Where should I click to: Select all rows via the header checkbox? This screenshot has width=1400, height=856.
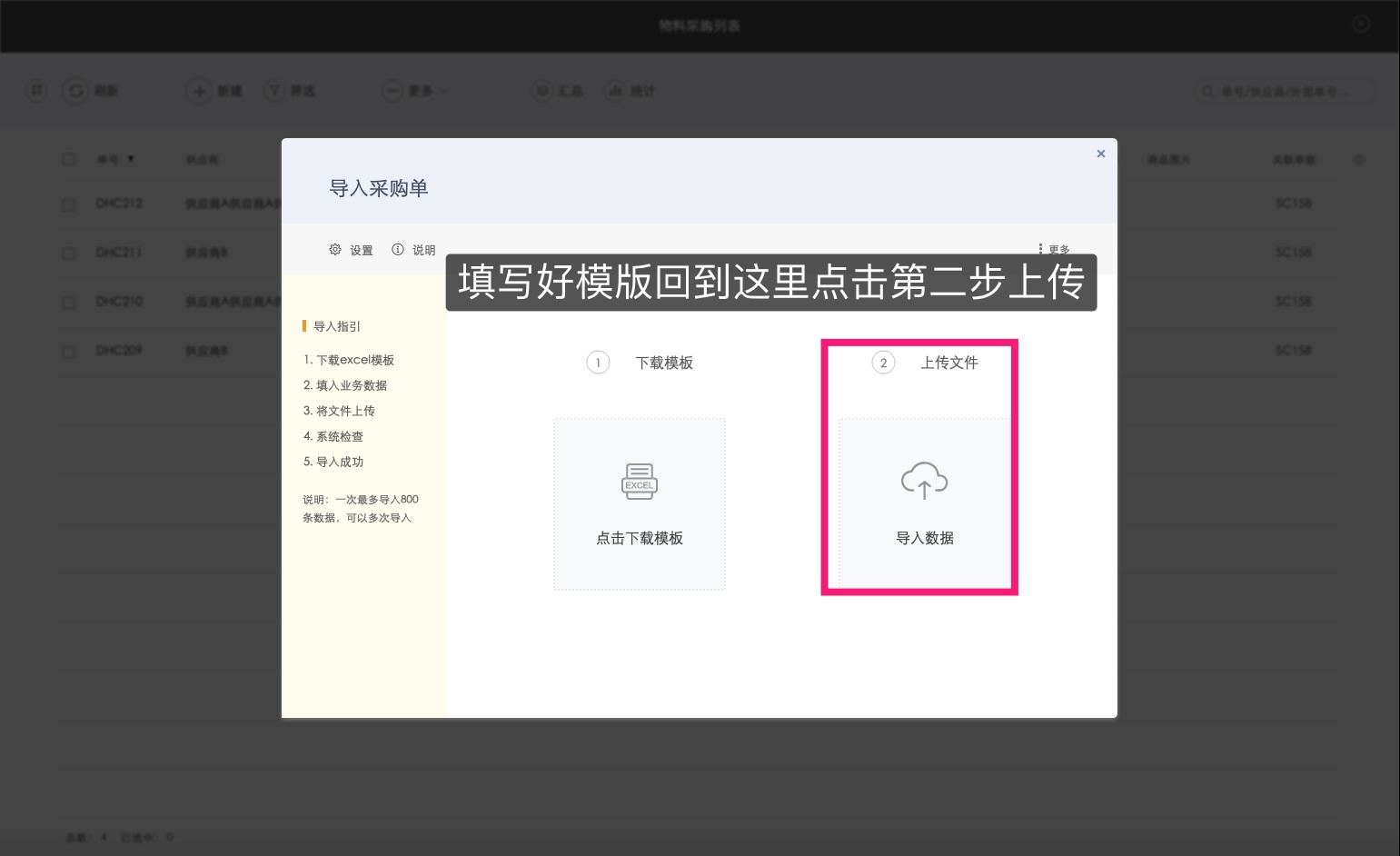click(68, 159)
